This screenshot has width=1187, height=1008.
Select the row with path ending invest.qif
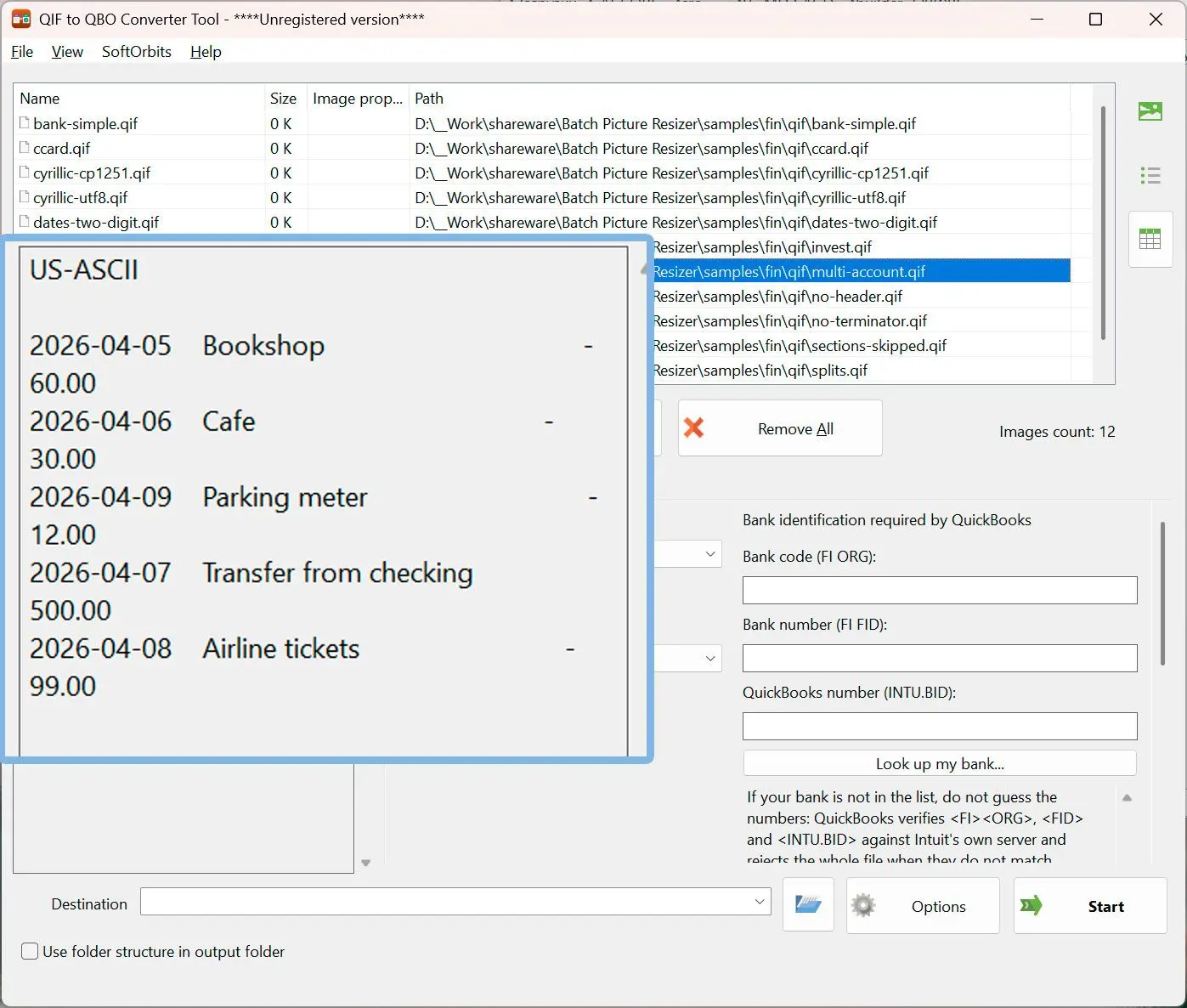(862, 247)
